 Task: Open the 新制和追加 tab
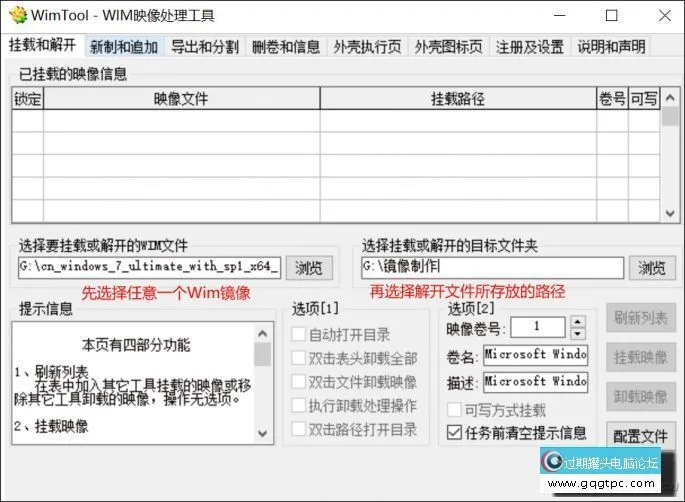tap(124, 47)
